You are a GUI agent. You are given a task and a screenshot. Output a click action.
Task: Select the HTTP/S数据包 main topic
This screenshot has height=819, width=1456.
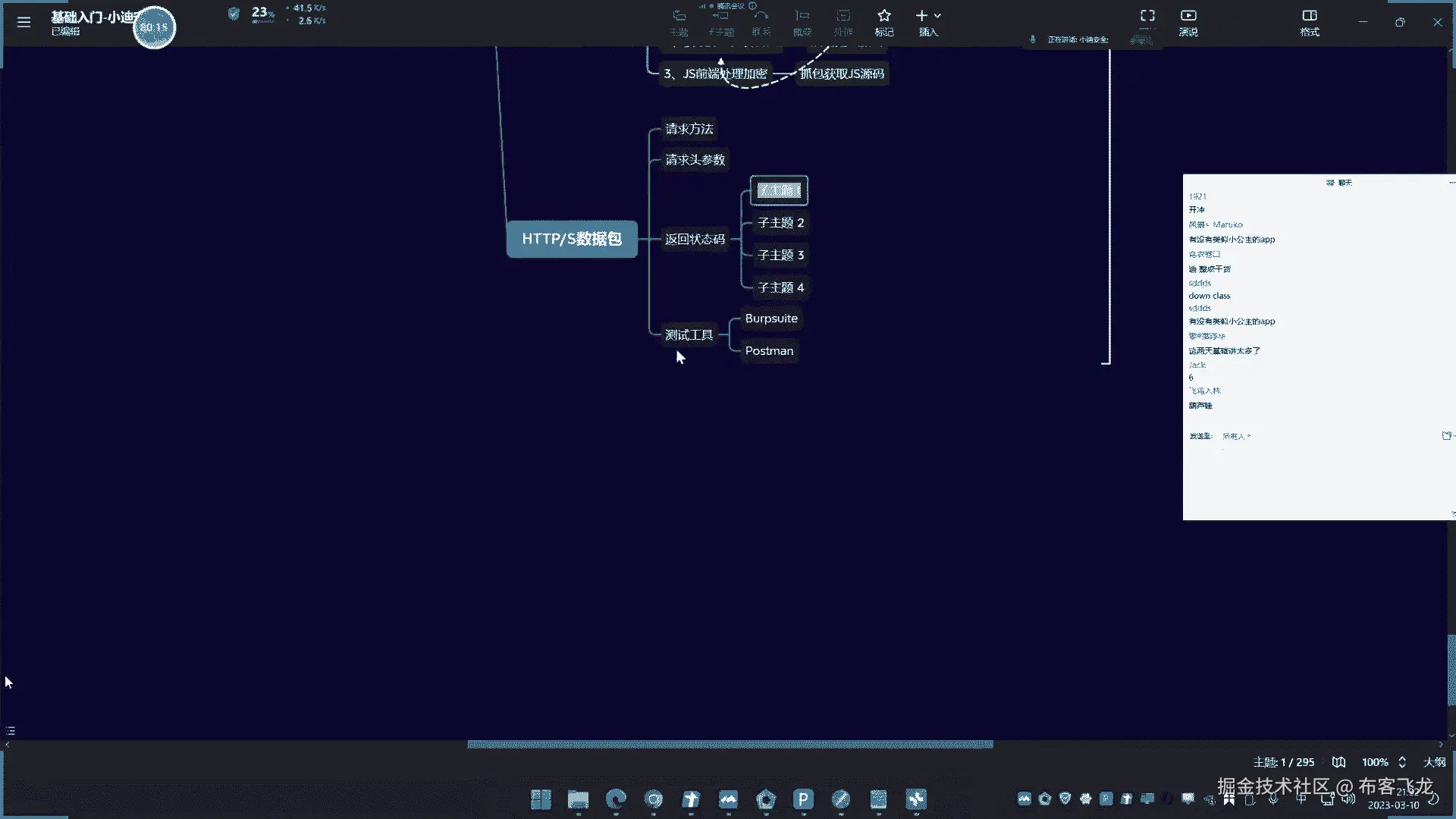point(572,239)
